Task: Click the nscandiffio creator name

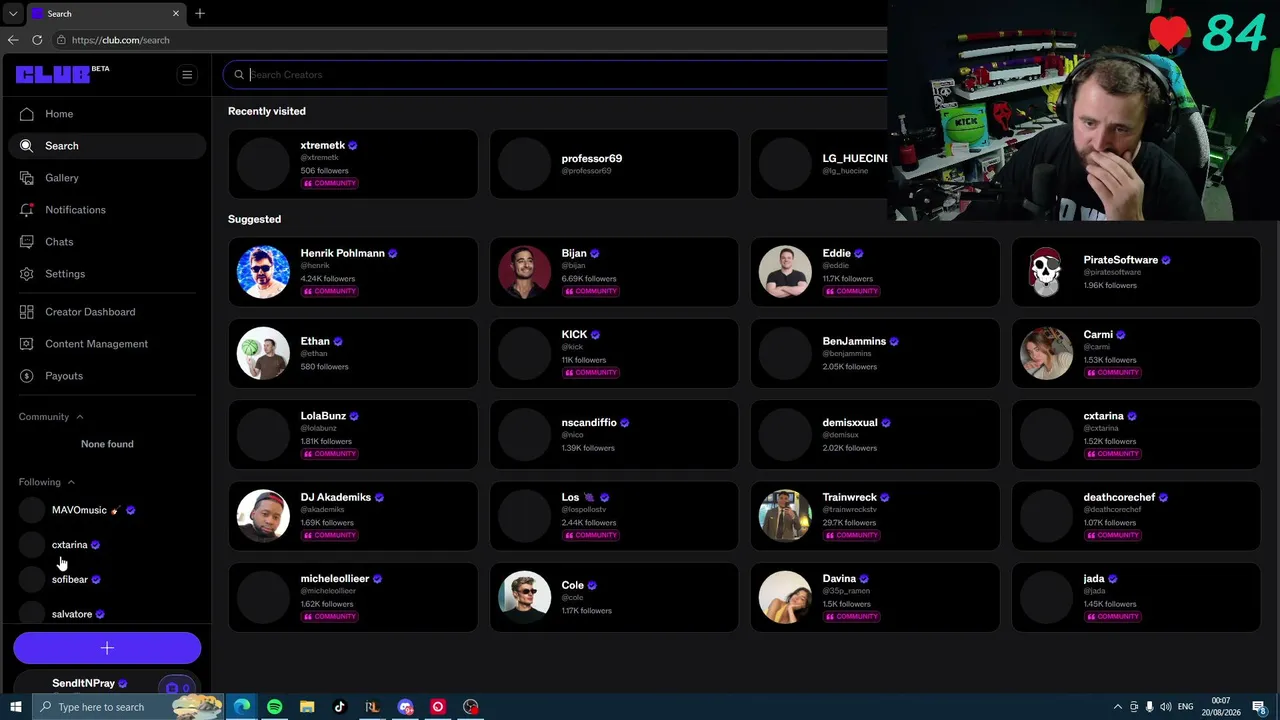Action: 589,423
